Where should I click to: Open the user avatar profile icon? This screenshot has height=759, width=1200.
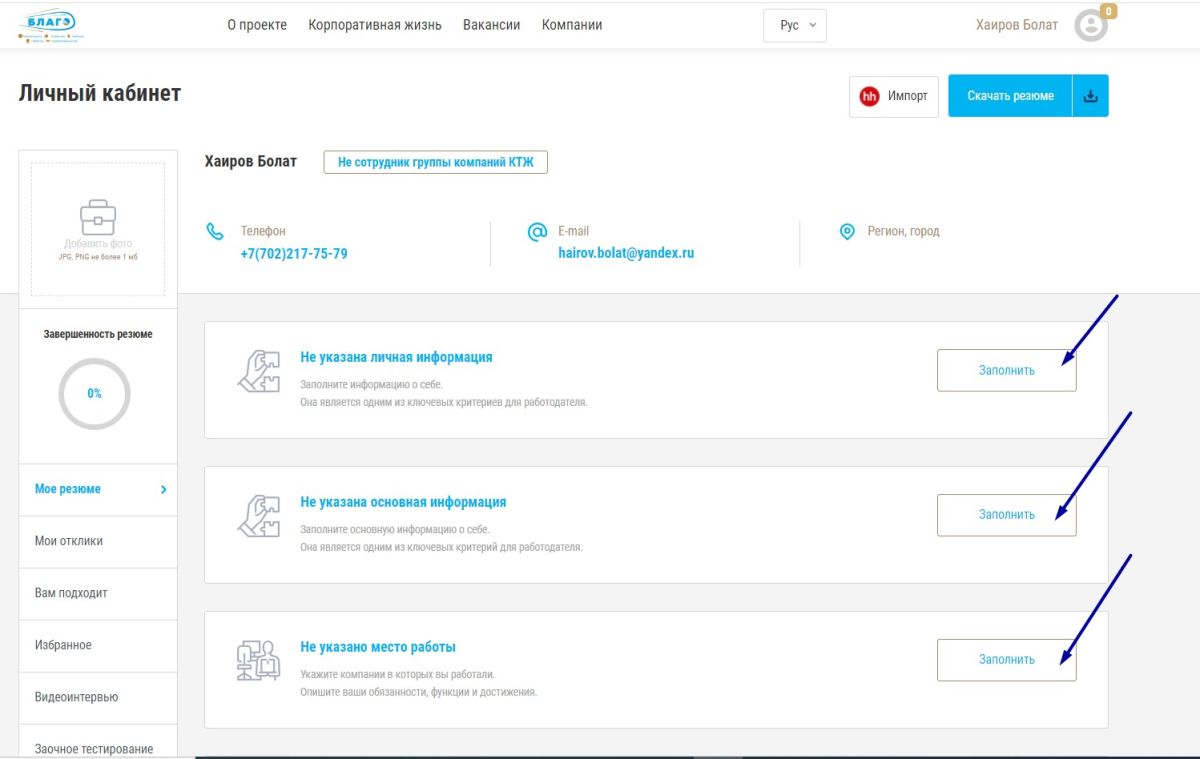1091,26
